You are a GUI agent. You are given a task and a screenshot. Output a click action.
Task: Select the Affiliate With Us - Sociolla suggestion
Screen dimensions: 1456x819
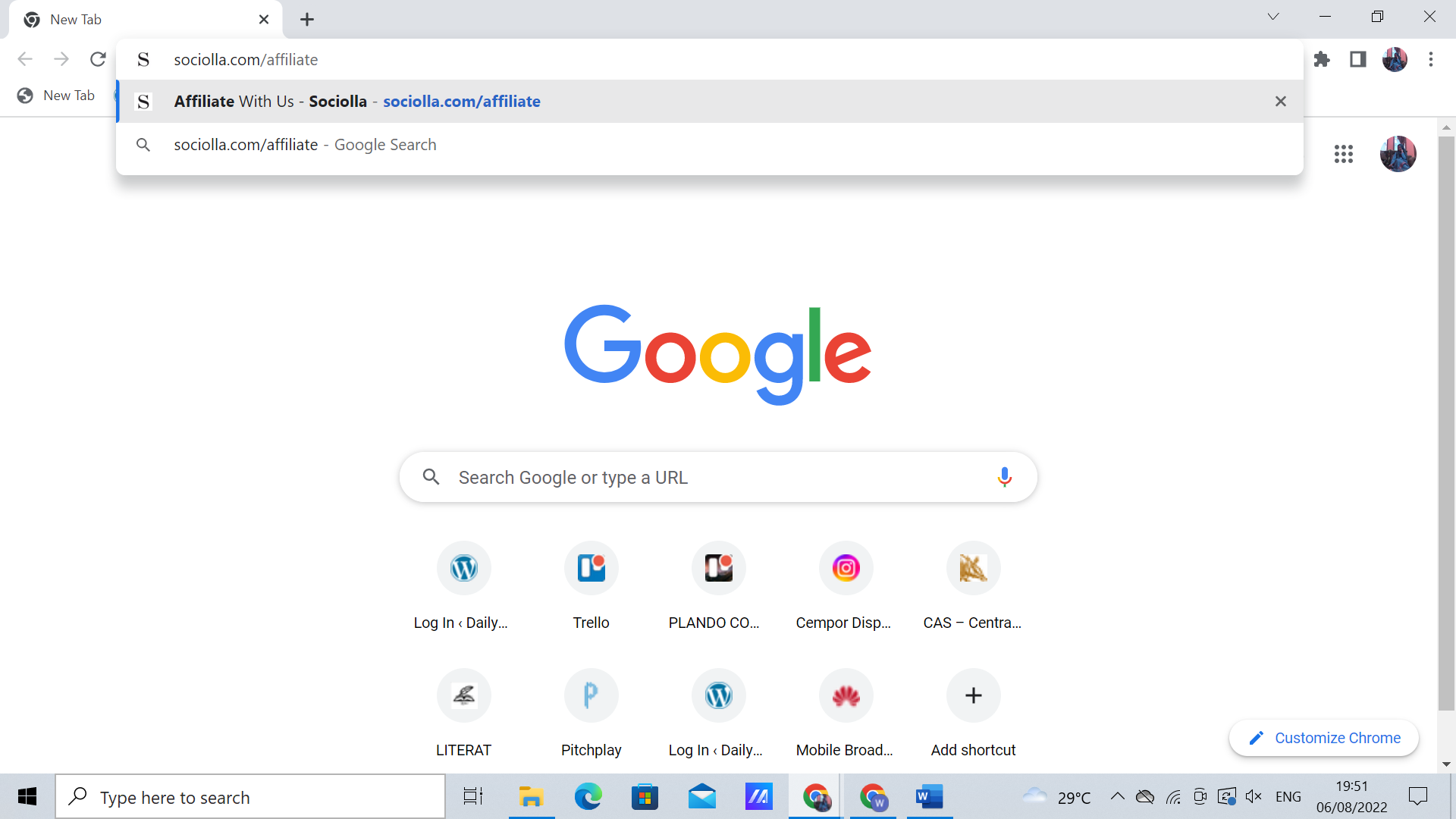click(709, 102)
